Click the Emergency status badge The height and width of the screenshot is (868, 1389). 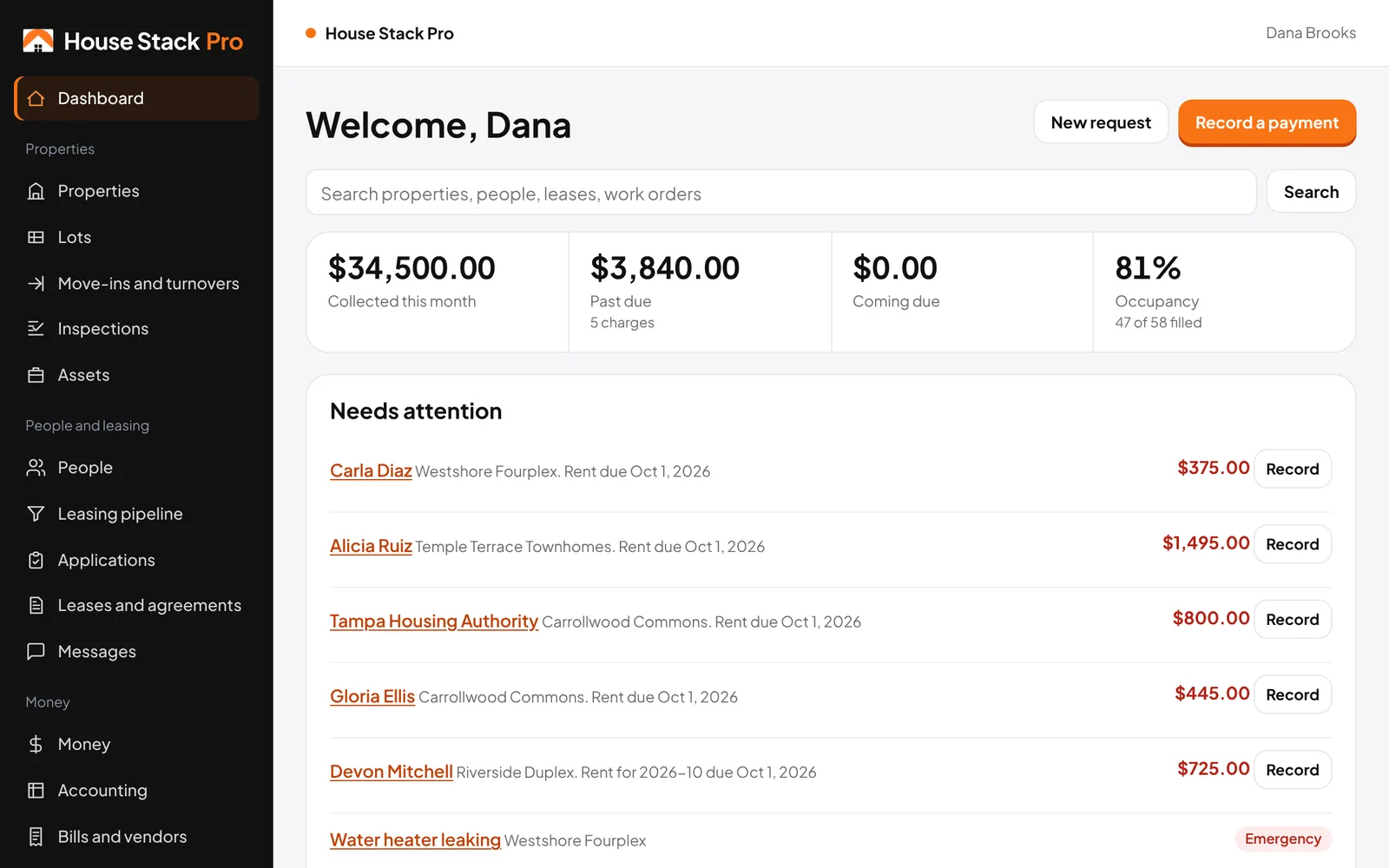click(x=1283, y=838)
